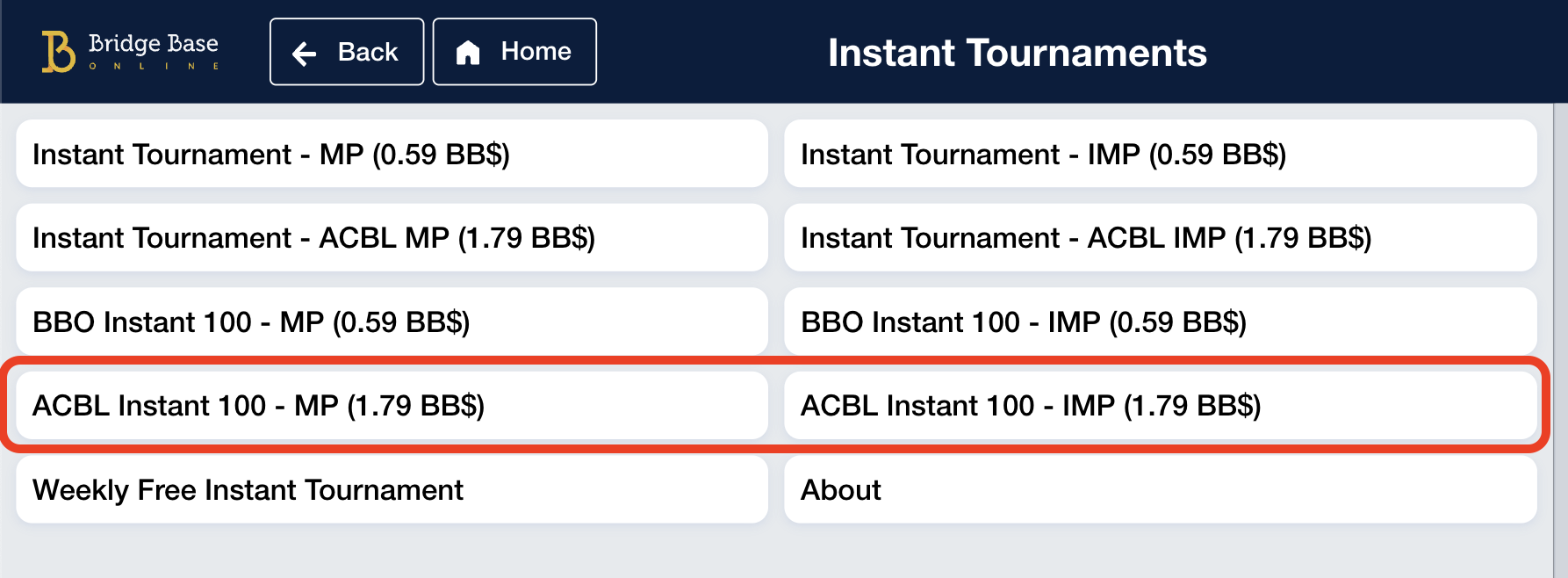Open ACBL Instant 100 - MP
This screenshot has width=1568, height=578.
(390, 405)
